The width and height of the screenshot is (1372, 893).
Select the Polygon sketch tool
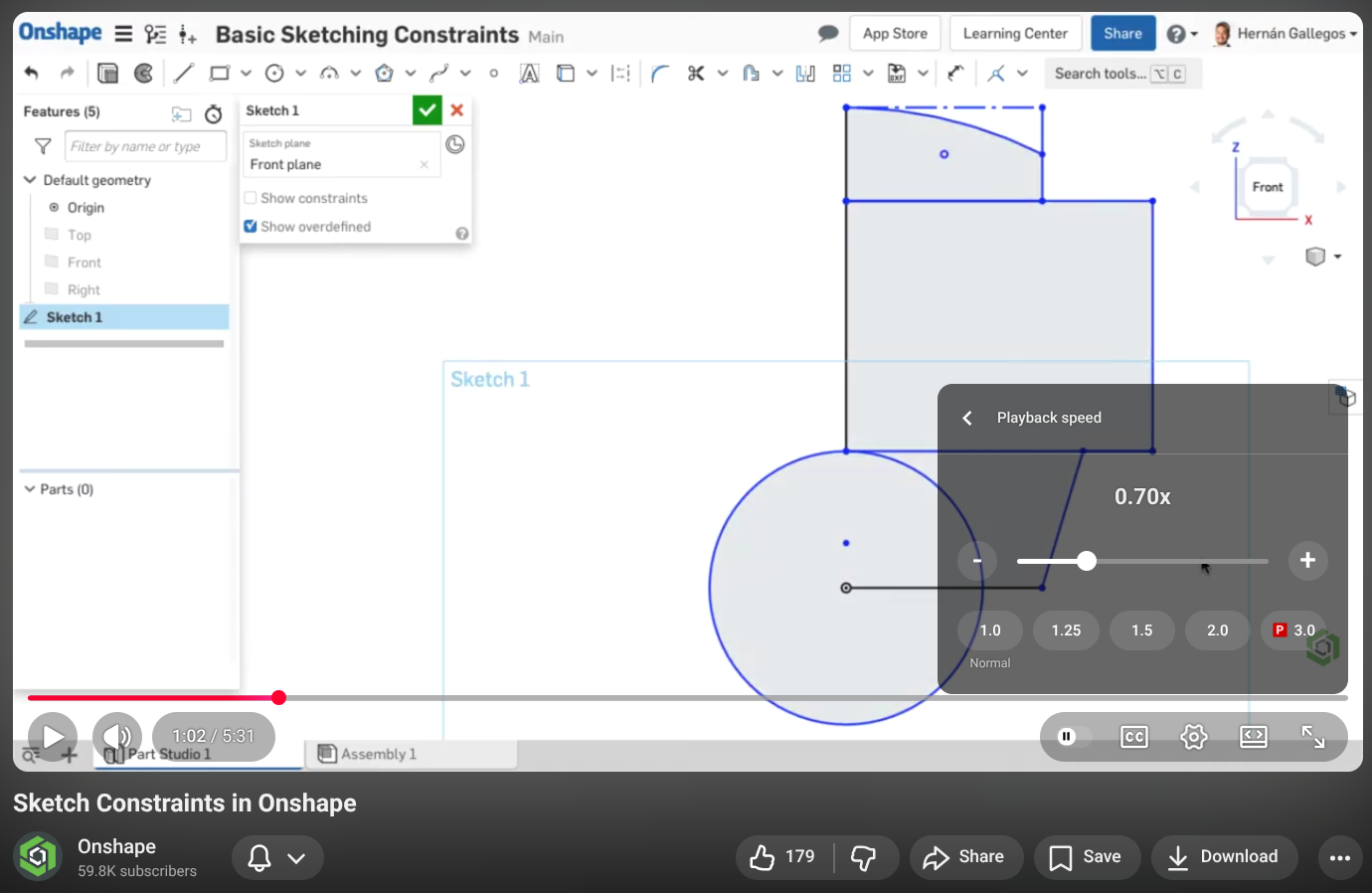coord(384,73)
